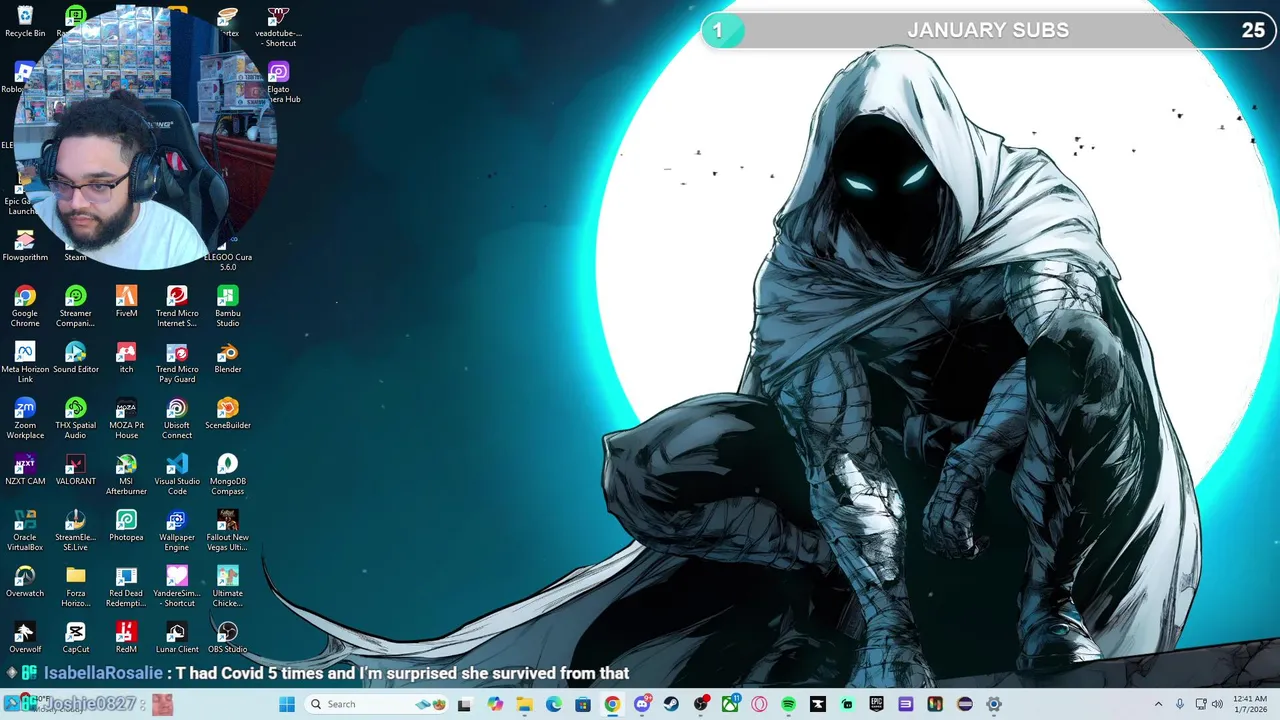1280x720 pixels.
Task: Open RedM desktop shortcut
Action: [x=126, y=637]
